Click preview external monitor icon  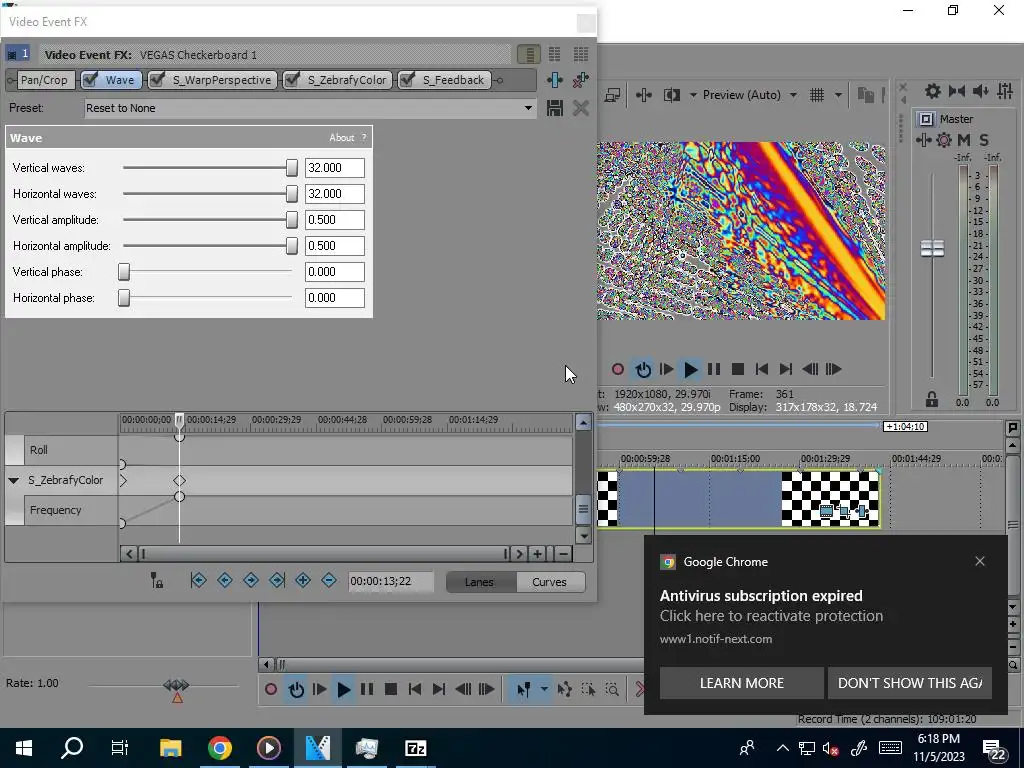tap(613, 95)
